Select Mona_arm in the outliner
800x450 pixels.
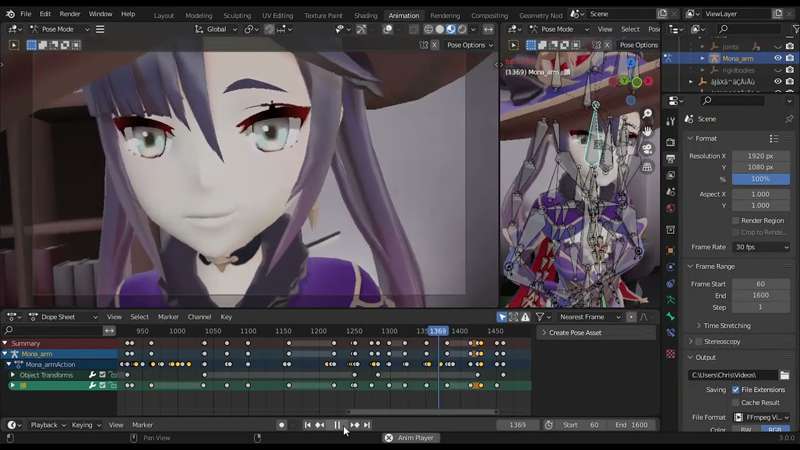click(737, 58)
